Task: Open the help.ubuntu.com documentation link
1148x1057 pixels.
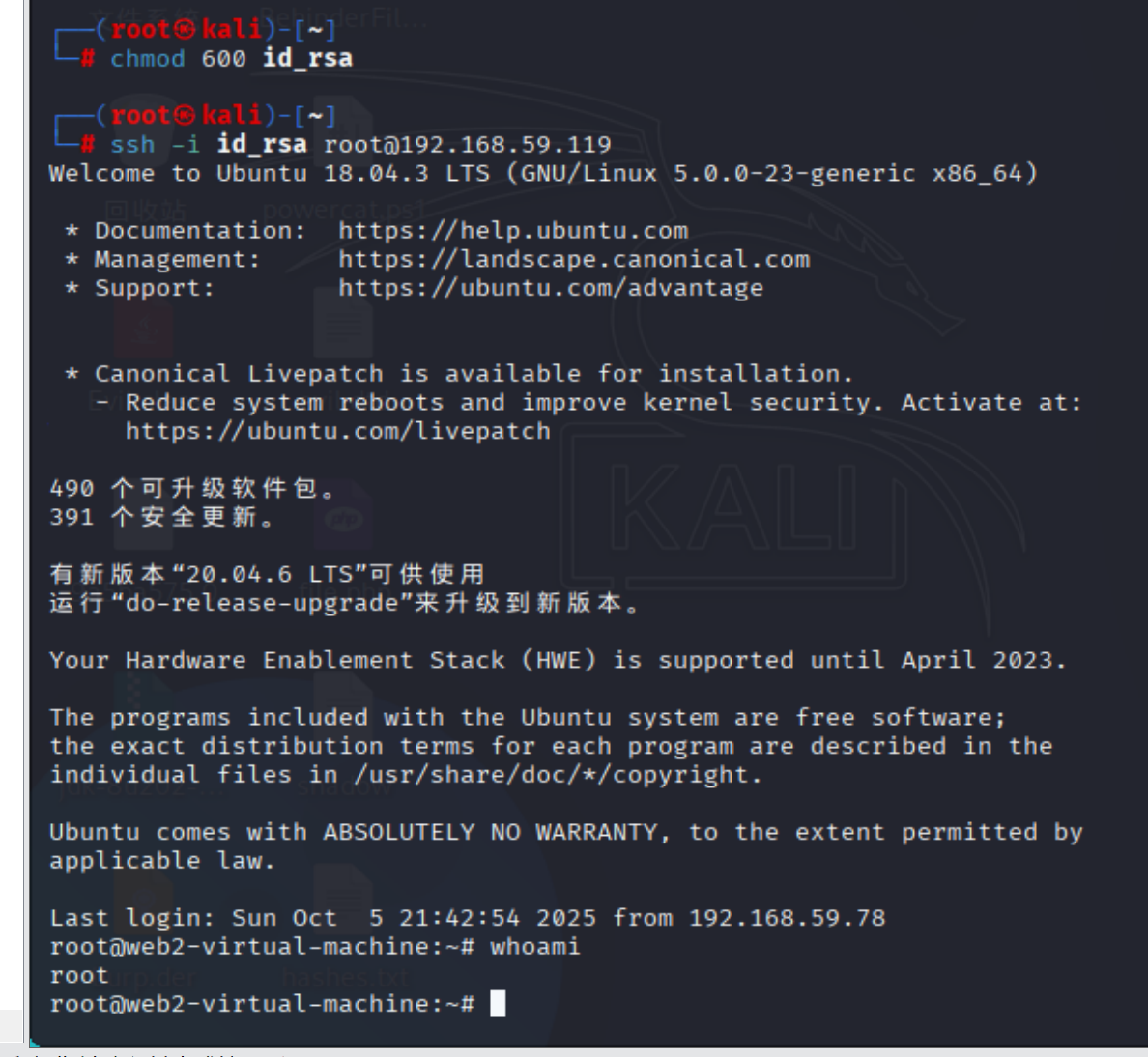Action: click(x=513, y=231)
